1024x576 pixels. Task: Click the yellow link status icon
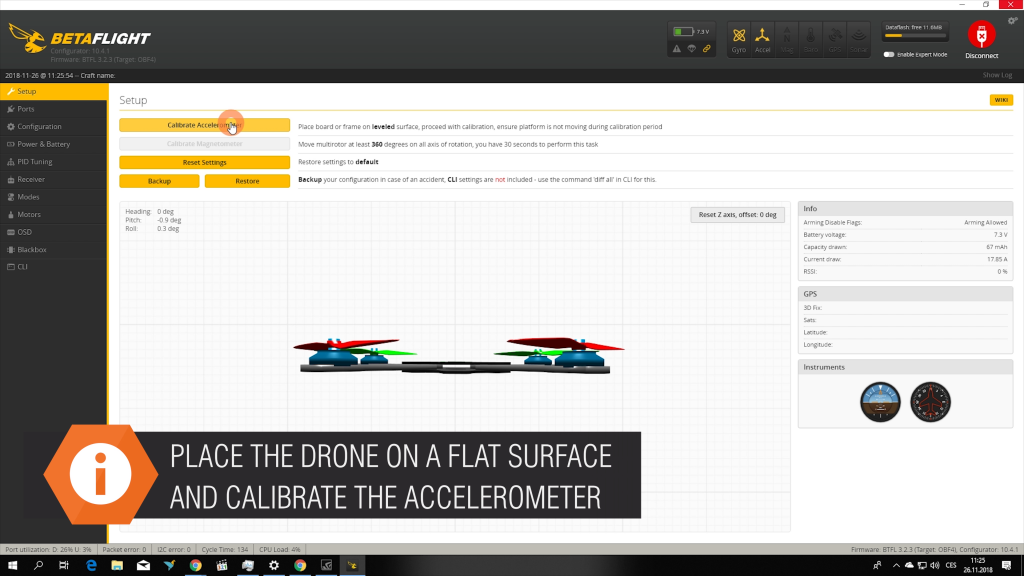[707, 49]
